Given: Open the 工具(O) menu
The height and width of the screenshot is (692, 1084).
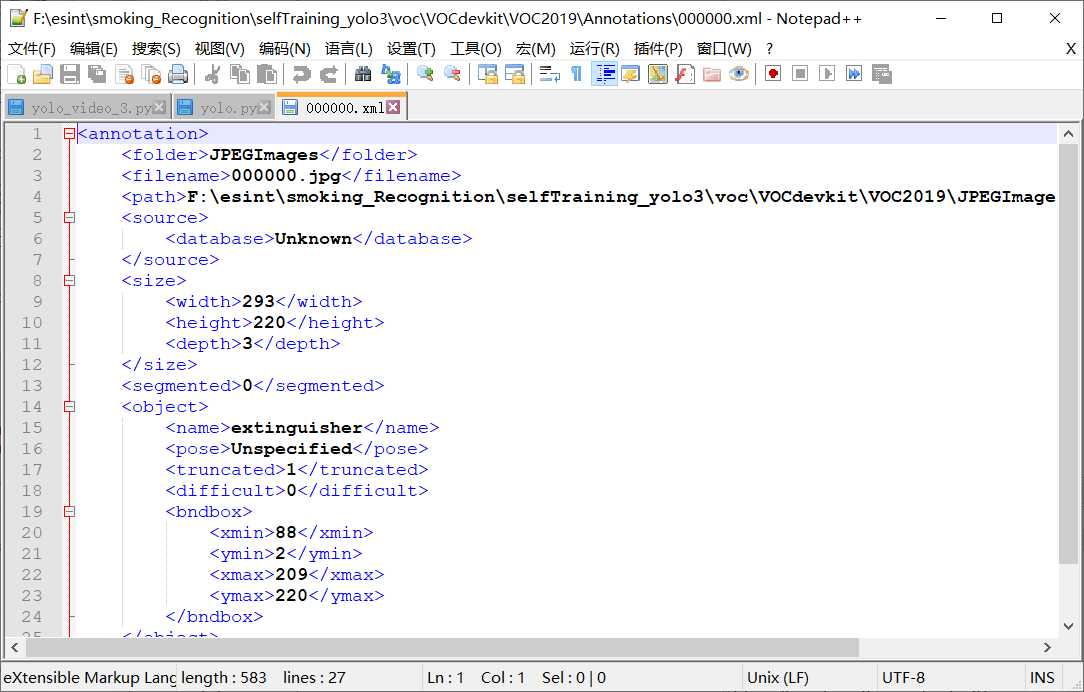Looking at the screenshot, I should pyautogui.click(x=476, y=48).
